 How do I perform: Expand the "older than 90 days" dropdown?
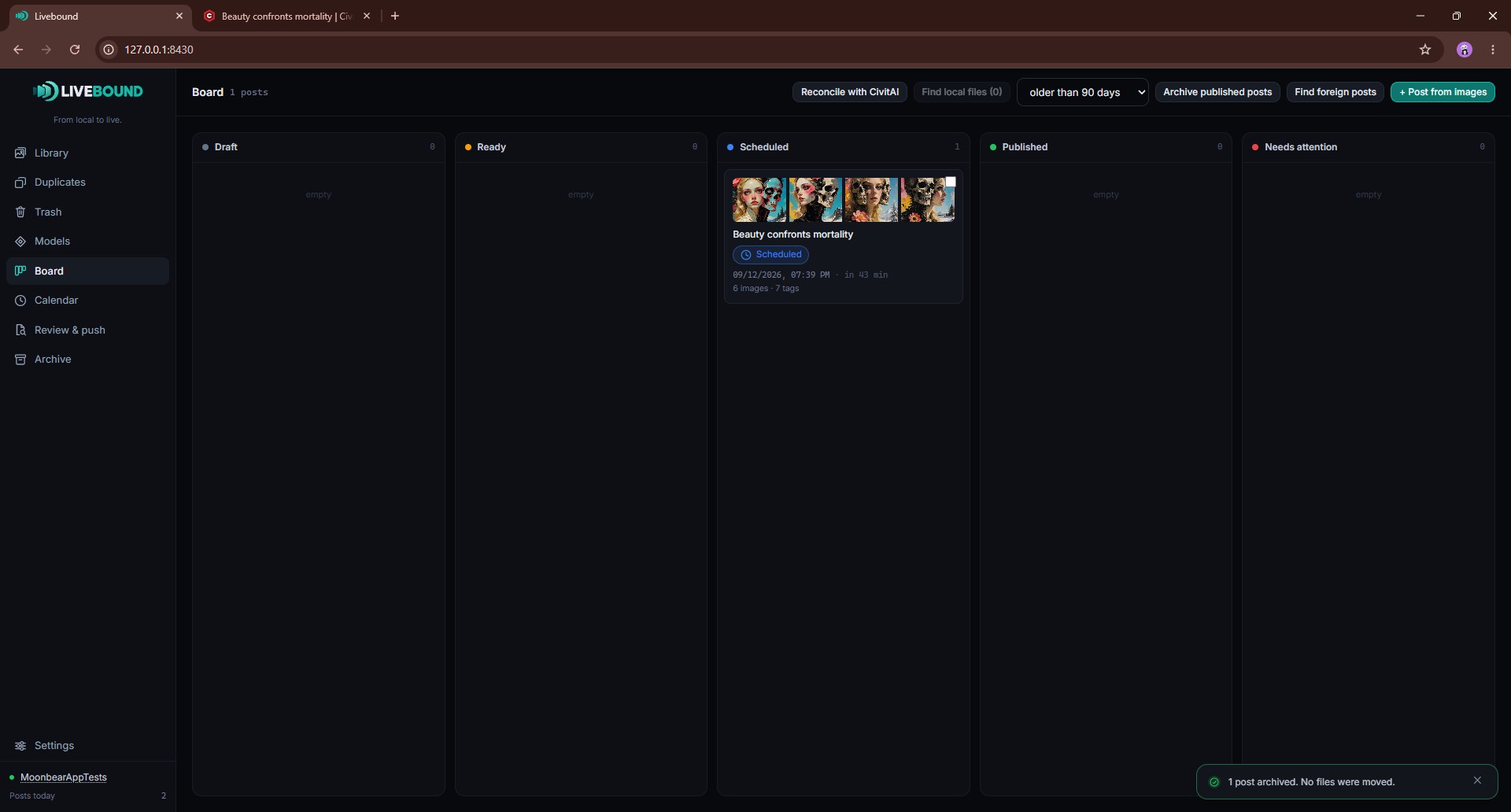coord(1083,92)
